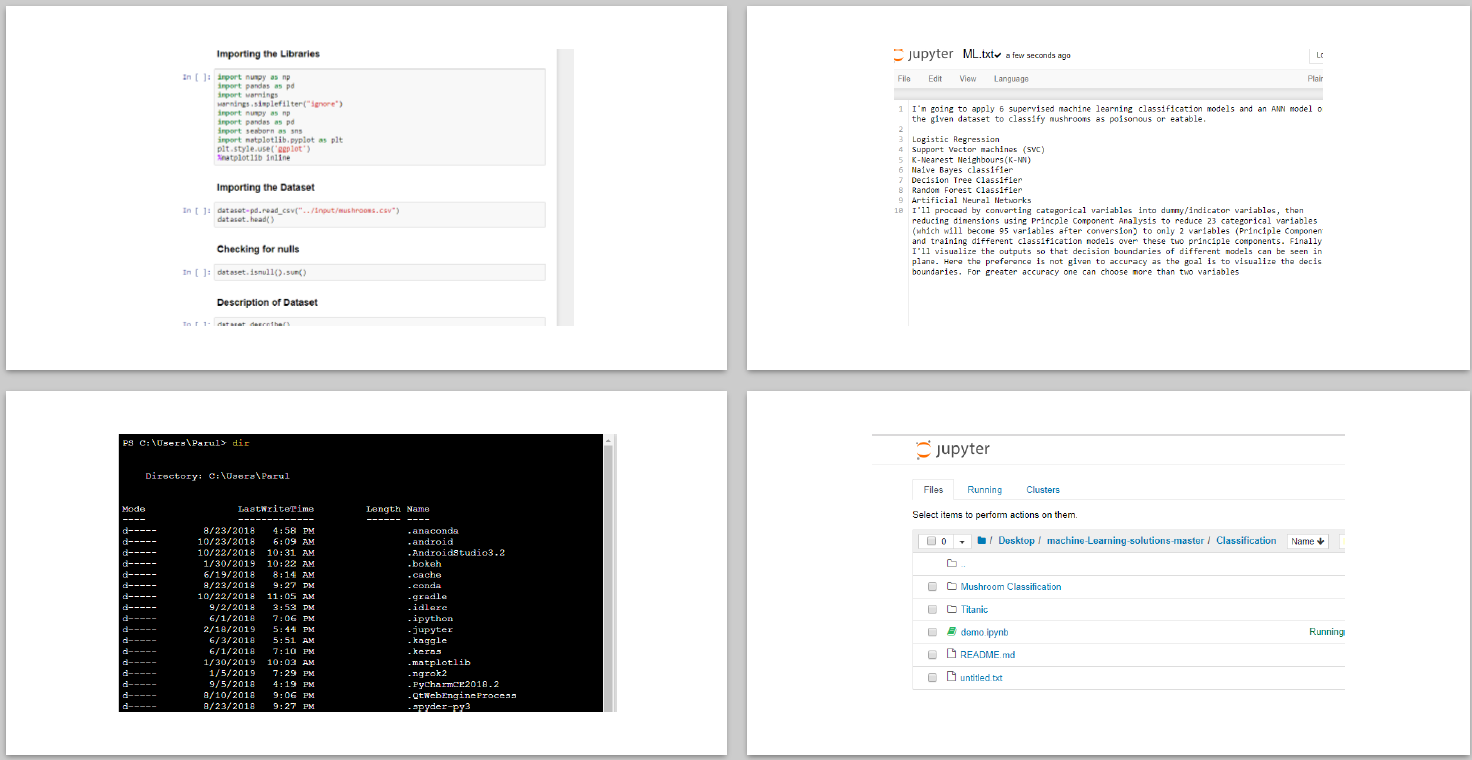The width and height of the screenshot is (1472, 760).
Task: Open the Mushroom Classification folder link
Action: pyautogui.click(x=1011, y=587)
